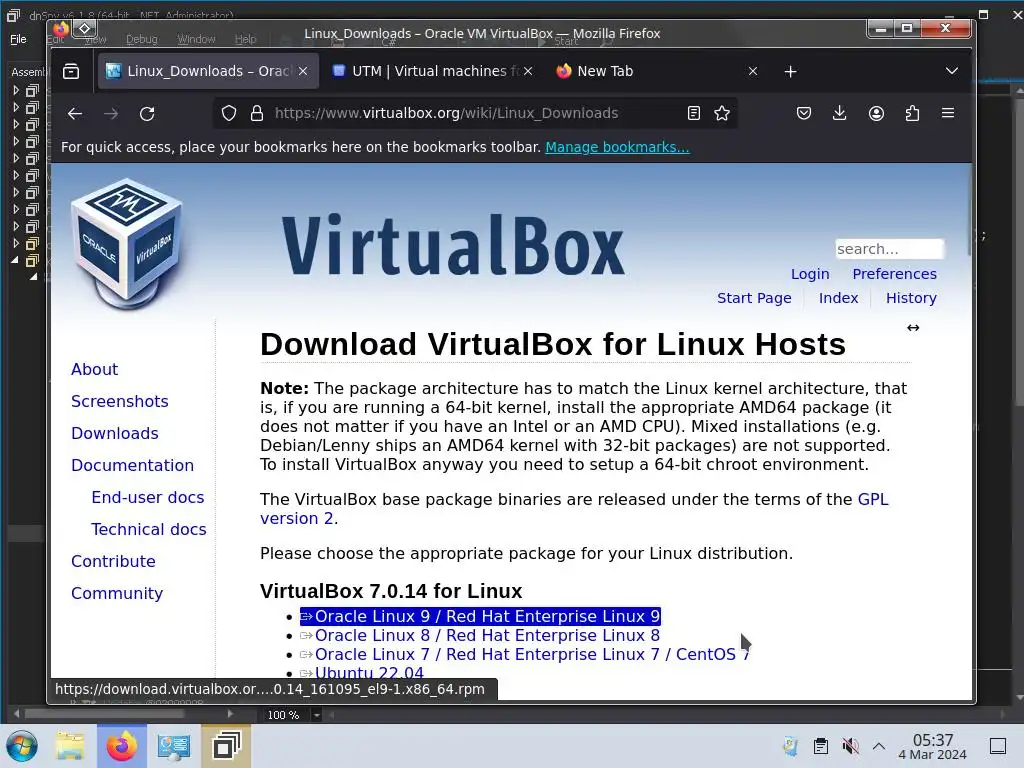1024x768 pixels.
Task: Bookmark this page with the star icon
Action: coord(722,113)
